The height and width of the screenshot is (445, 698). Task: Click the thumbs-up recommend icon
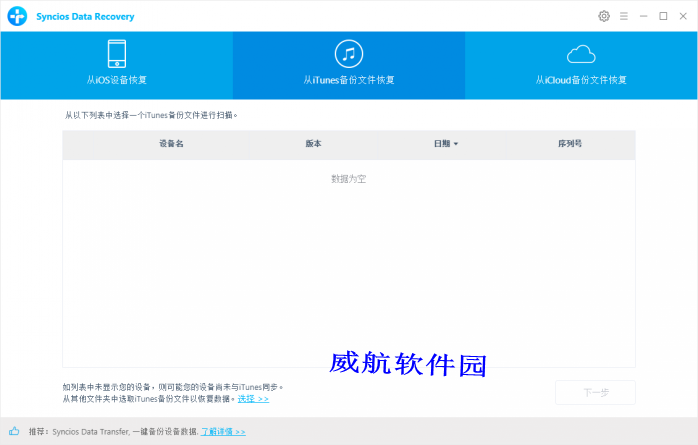coord(14,431)
